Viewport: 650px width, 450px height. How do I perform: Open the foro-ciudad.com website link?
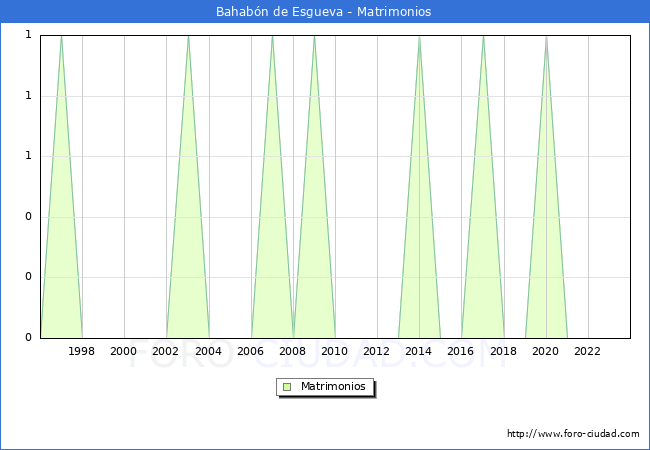pyautogui.click(x=573, y=434)
